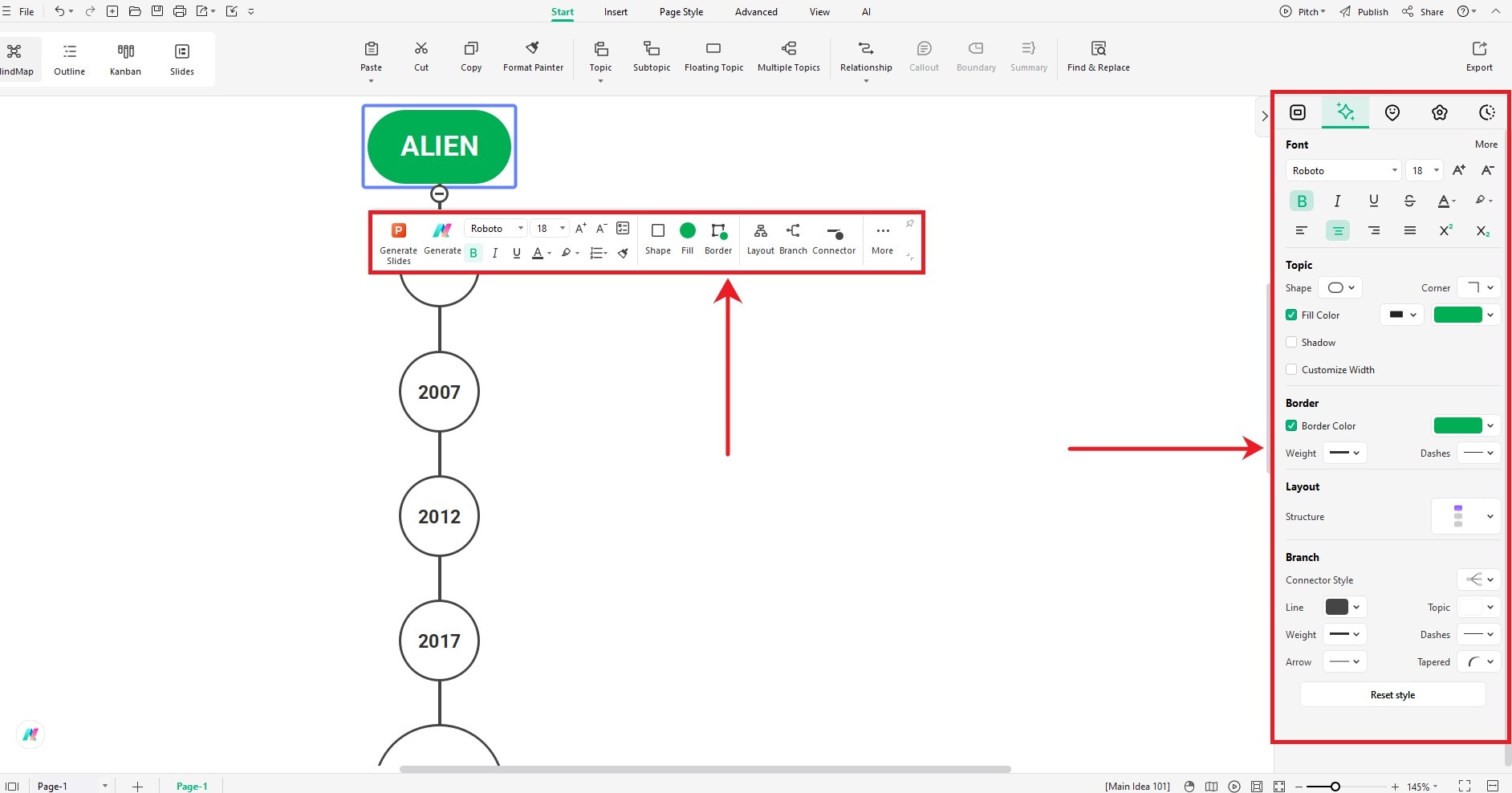Open Branch option in floating toolbar
This screenshot has height=793, width=1512.
click(793, 239)
